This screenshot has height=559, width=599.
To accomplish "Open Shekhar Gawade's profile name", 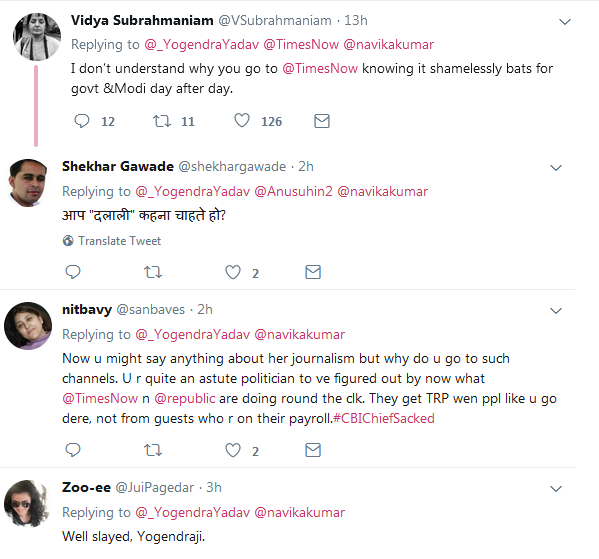I will pyautogui.click(x=118, y=167).
